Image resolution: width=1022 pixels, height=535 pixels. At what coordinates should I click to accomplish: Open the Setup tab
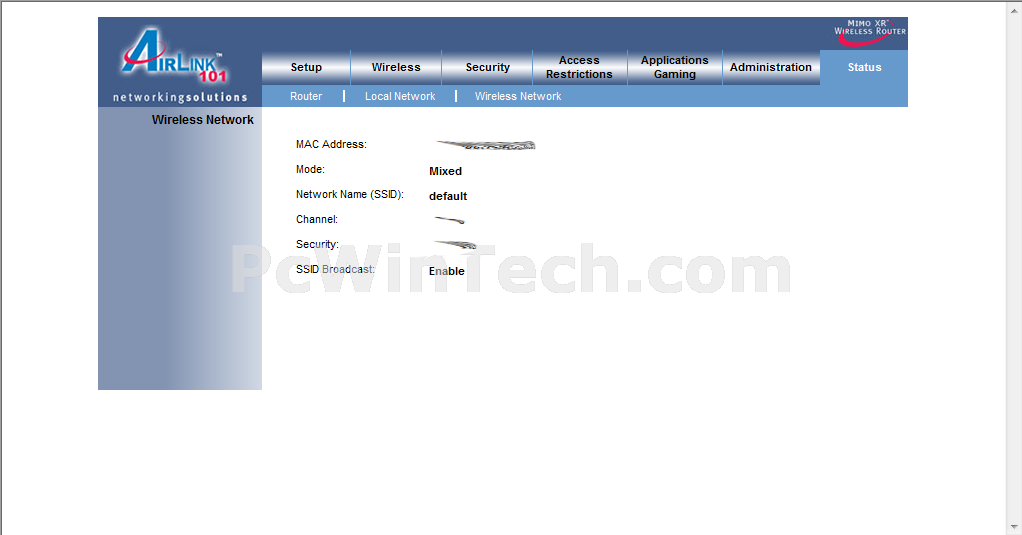coord(306,67)
